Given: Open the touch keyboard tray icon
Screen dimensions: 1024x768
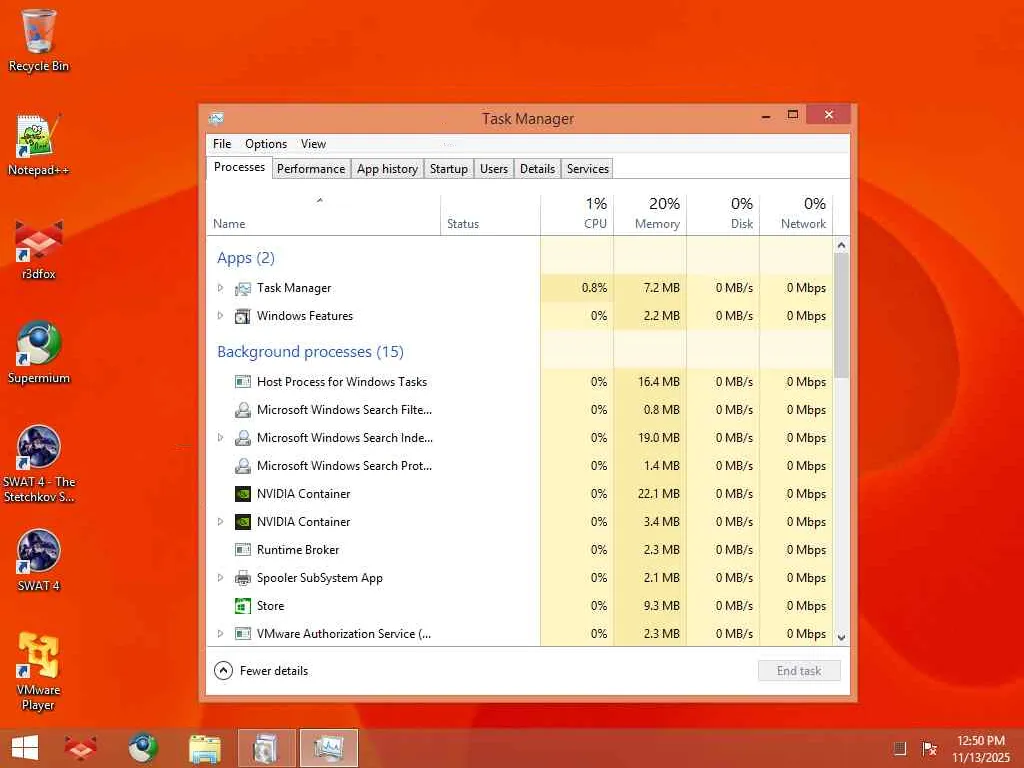Looking at the screenshot, I should click(900, 748).
